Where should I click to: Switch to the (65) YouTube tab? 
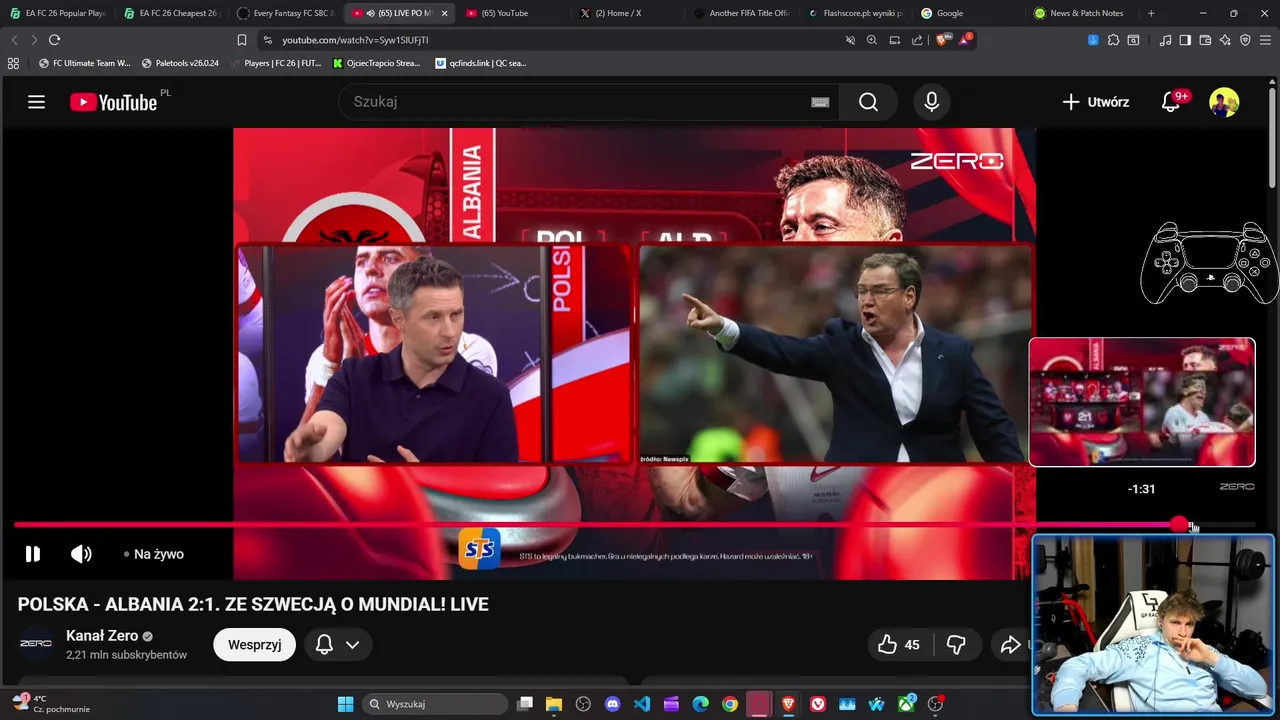pos(514,13)
